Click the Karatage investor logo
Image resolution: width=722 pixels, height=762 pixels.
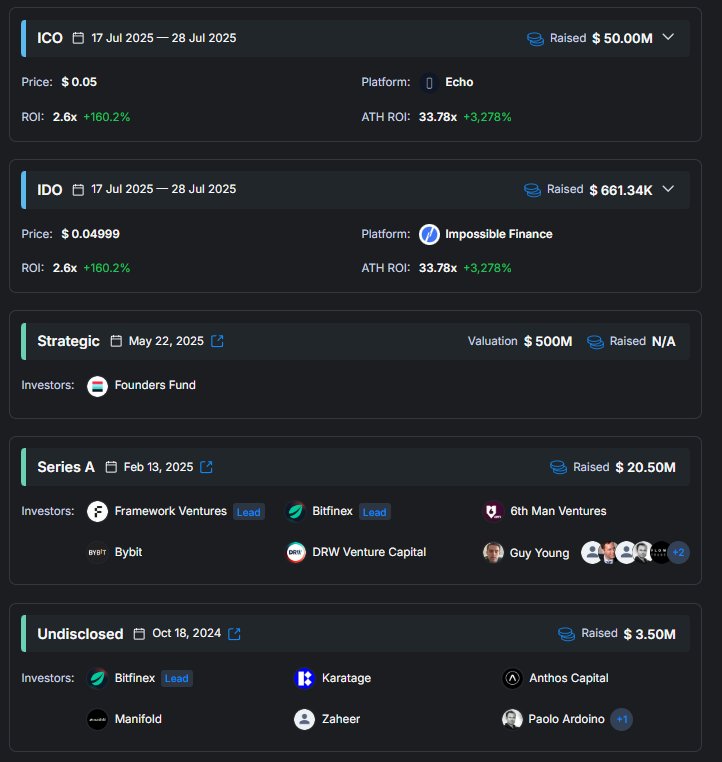coord(304,678)
